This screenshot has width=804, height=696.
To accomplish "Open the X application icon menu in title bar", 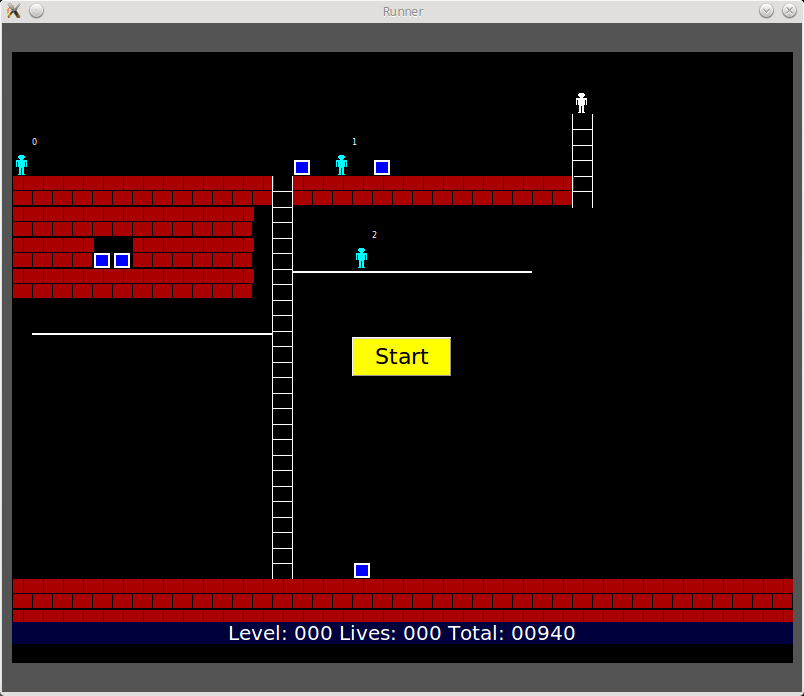I will (14, 11).
